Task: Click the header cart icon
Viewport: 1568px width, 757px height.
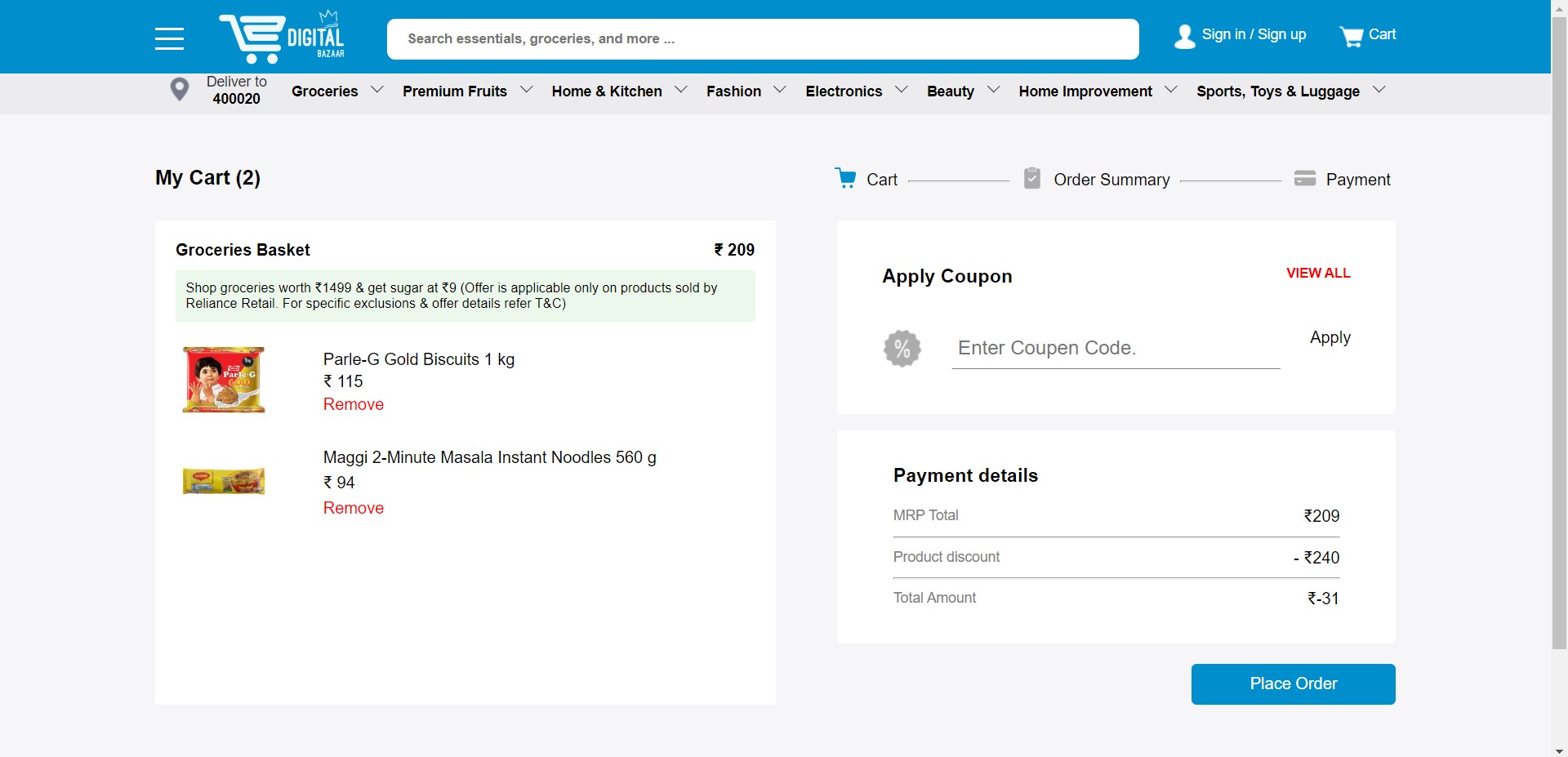Action: [1352, 37]
